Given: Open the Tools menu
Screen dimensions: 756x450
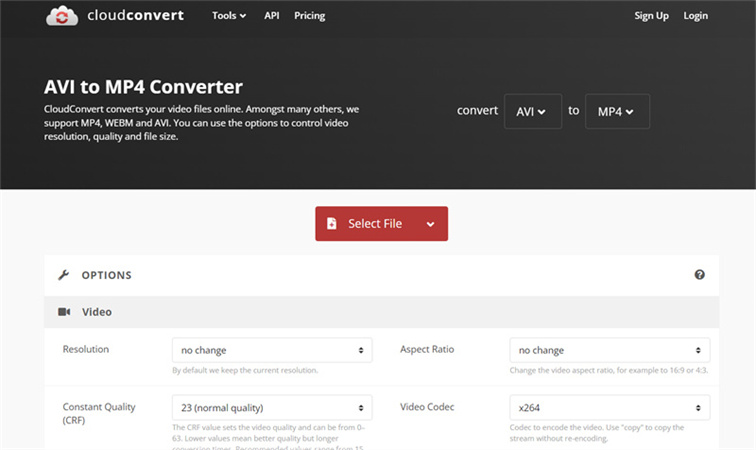Looking at the screenshot, I should coord(229,16).
